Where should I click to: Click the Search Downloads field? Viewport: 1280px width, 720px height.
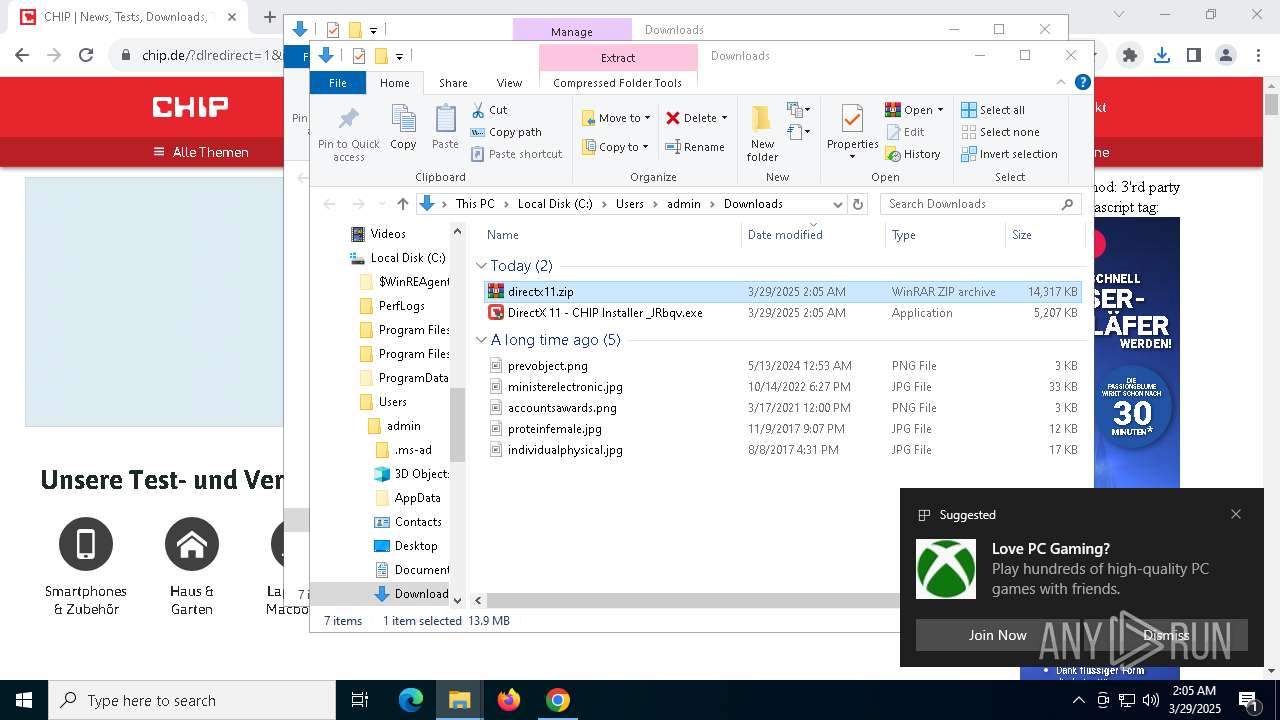coord(980,204)
